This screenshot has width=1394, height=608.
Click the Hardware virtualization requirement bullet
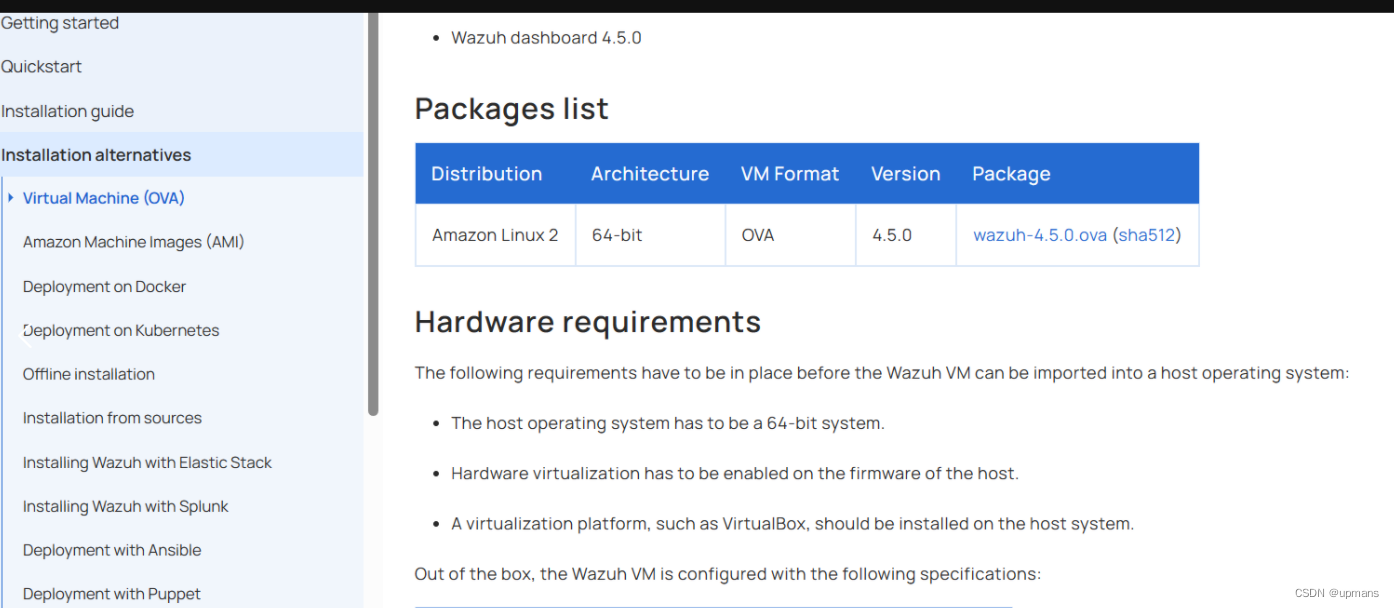(735, 473)
